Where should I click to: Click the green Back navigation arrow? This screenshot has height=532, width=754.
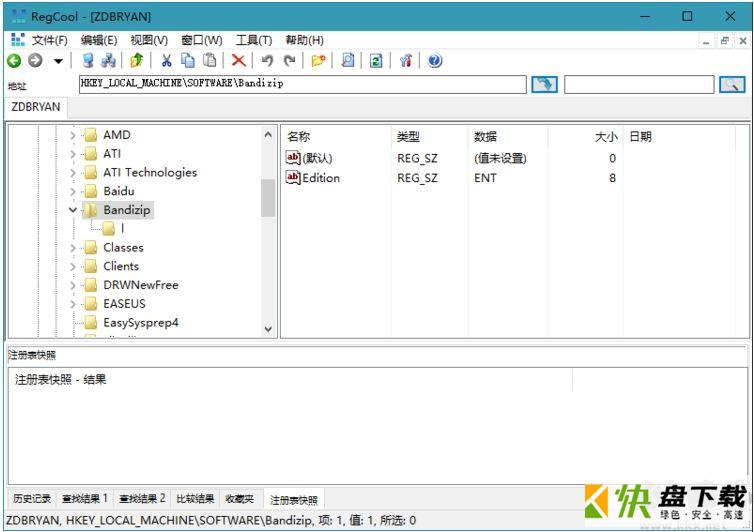14,61
